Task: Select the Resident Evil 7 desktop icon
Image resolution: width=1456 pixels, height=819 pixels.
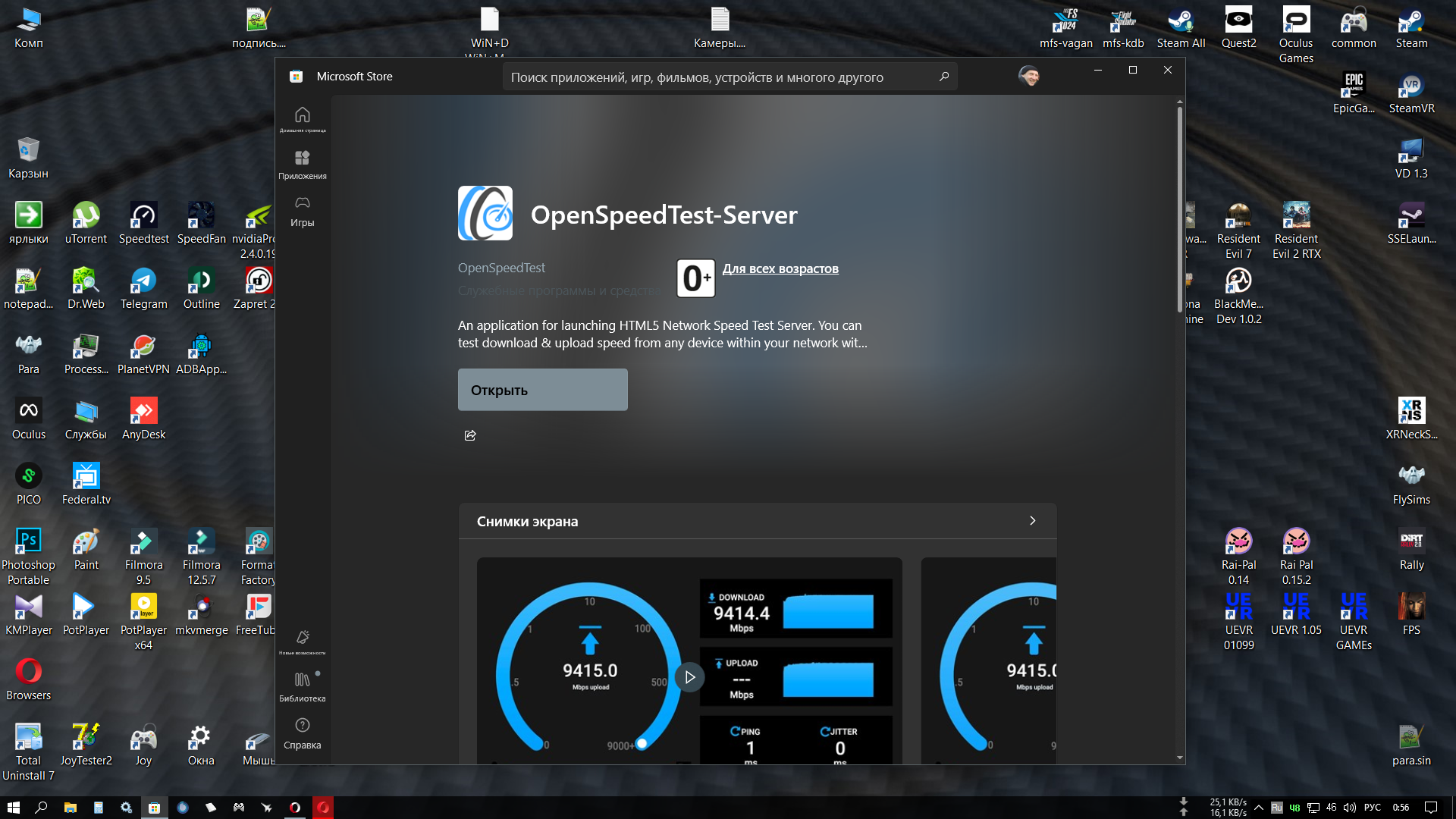Action: [x=1238, y=231]
